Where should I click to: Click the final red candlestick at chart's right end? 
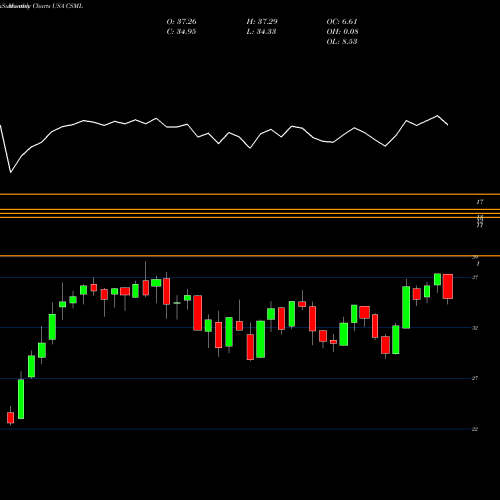pos(448,286)
